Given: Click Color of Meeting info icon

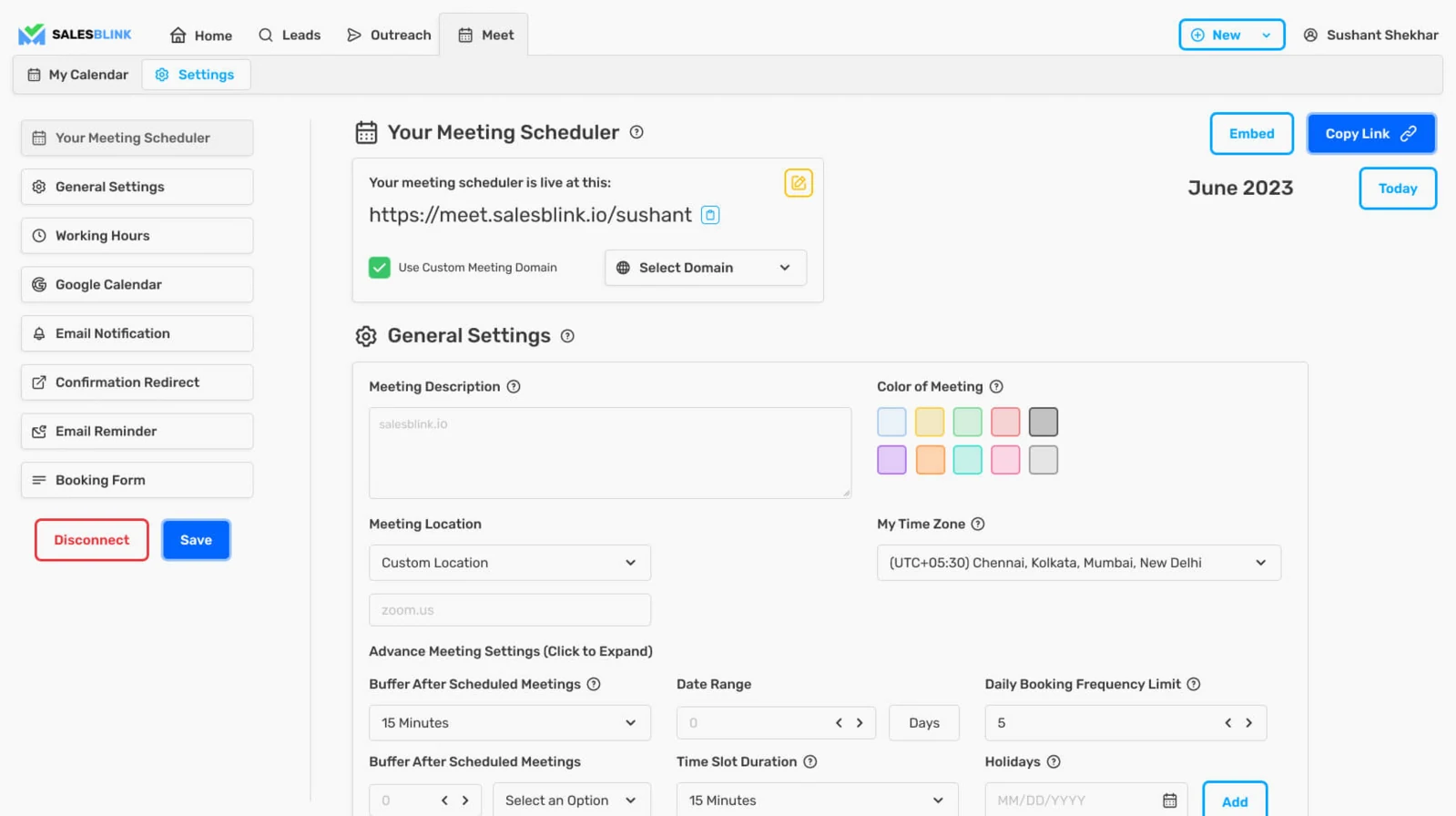Looking at the screenshot, I should click(x=996, y=387).
